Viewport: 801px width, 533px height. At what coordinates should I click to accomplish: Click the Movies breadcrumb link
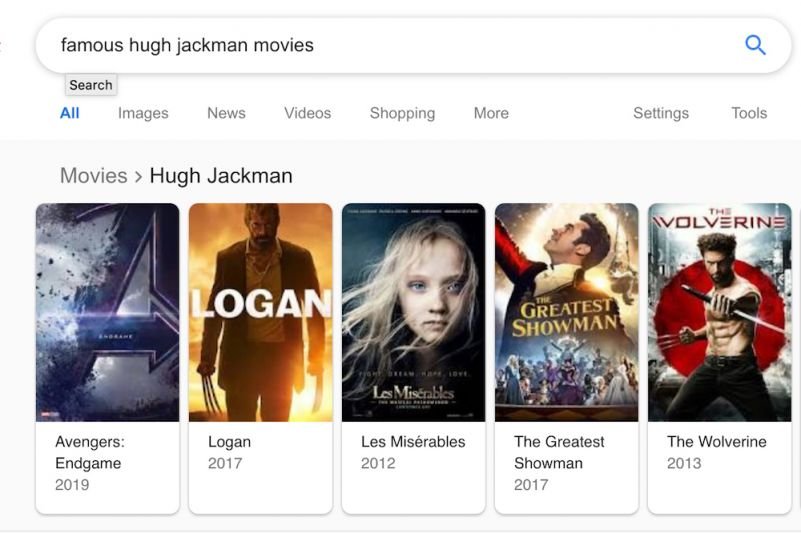[93, 176]
